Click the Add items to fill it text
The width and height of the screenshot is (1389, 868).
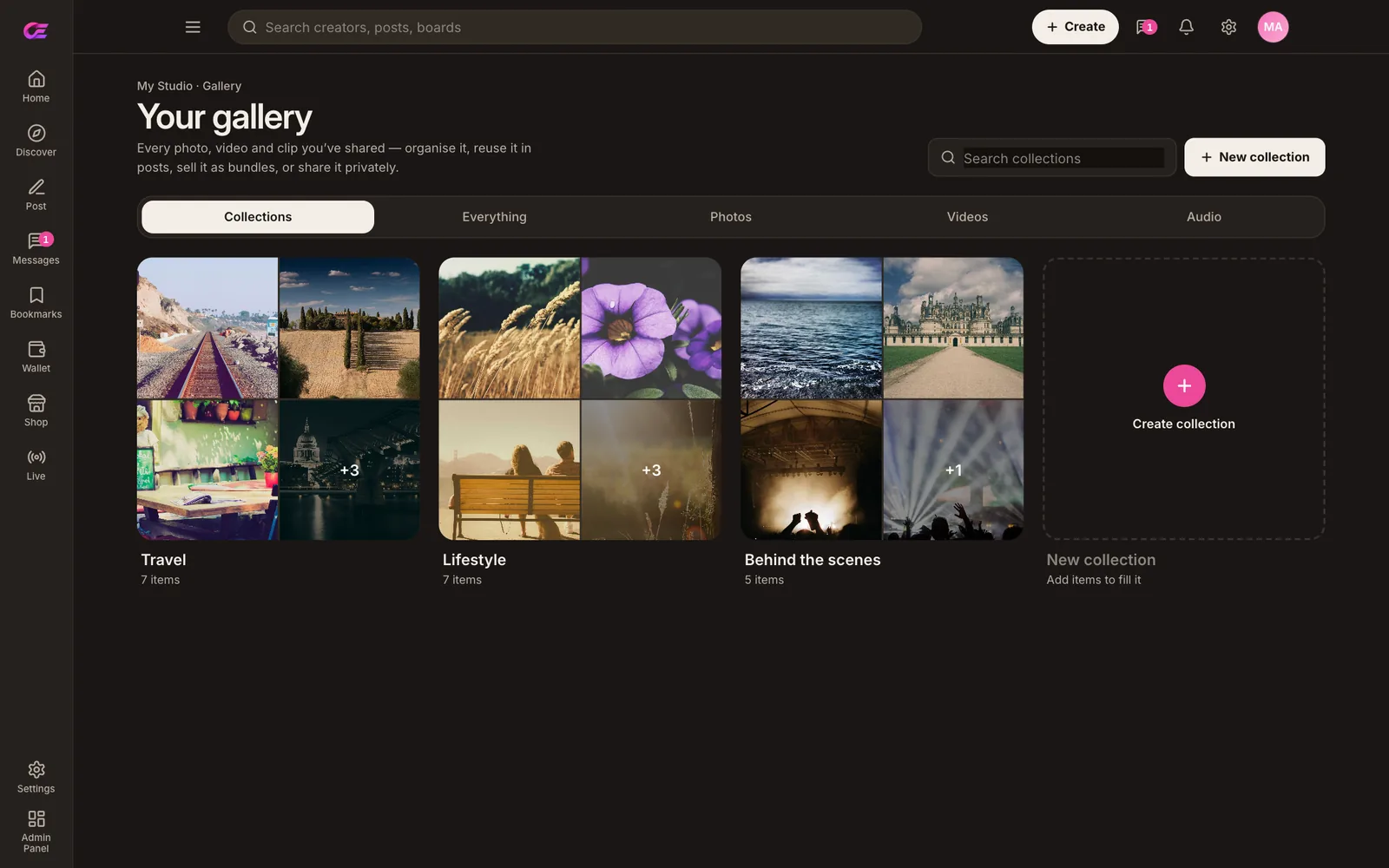click(1094, 580)
